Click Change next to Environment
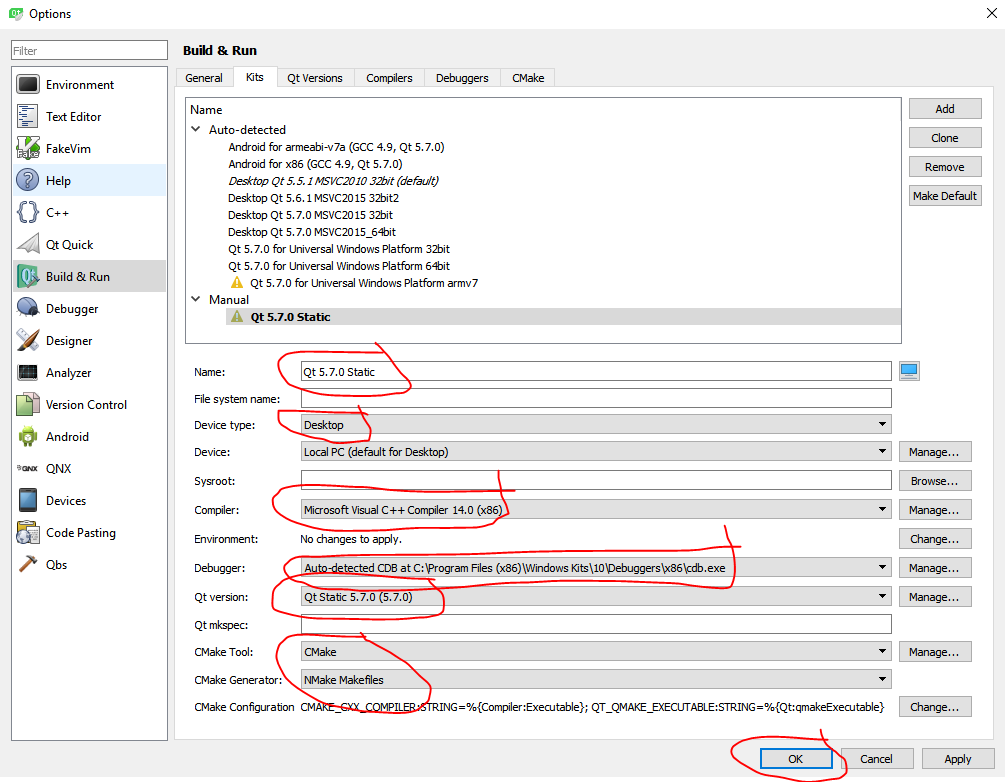 coord(934,539)
